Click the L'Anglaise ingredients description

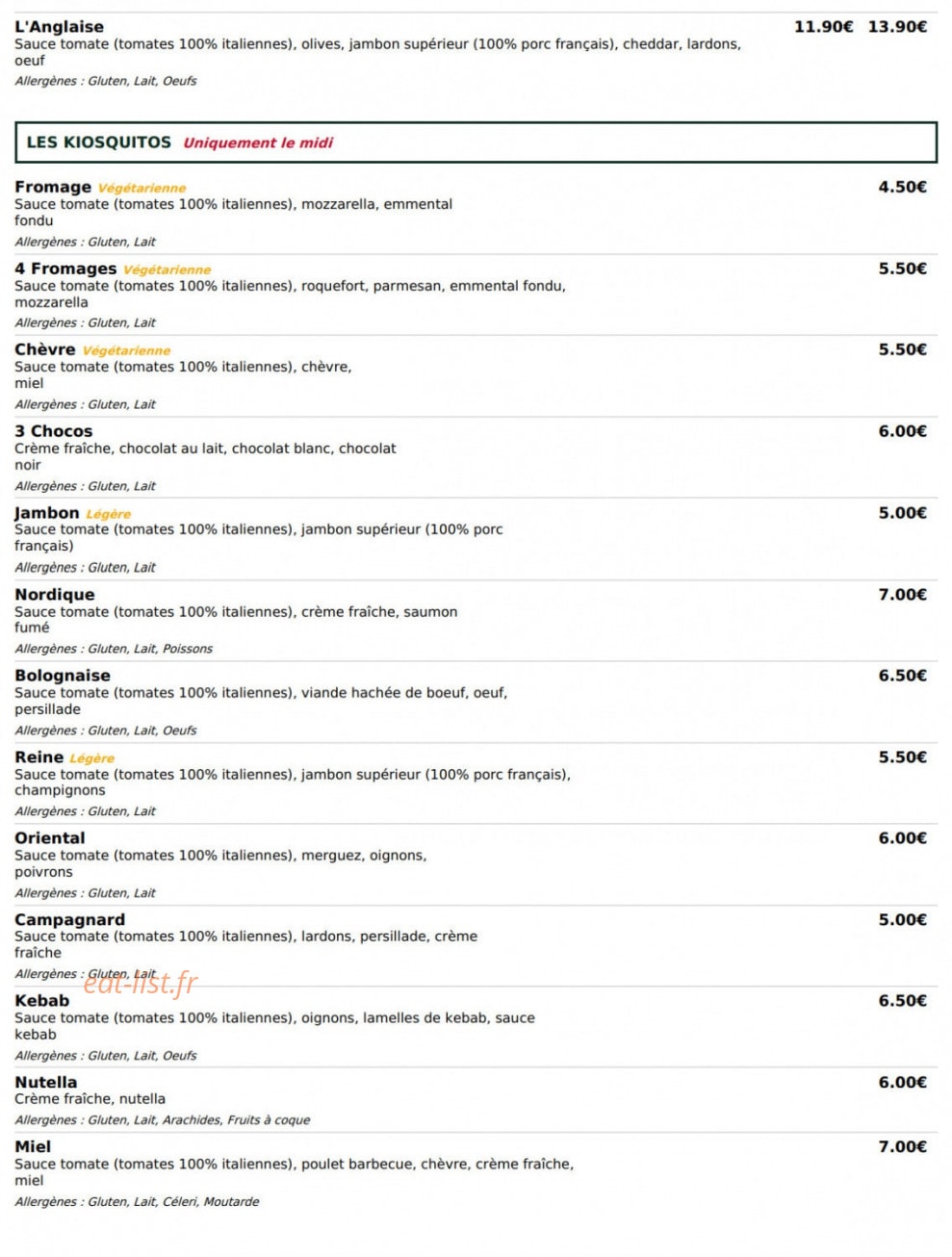tap(377, 52)
